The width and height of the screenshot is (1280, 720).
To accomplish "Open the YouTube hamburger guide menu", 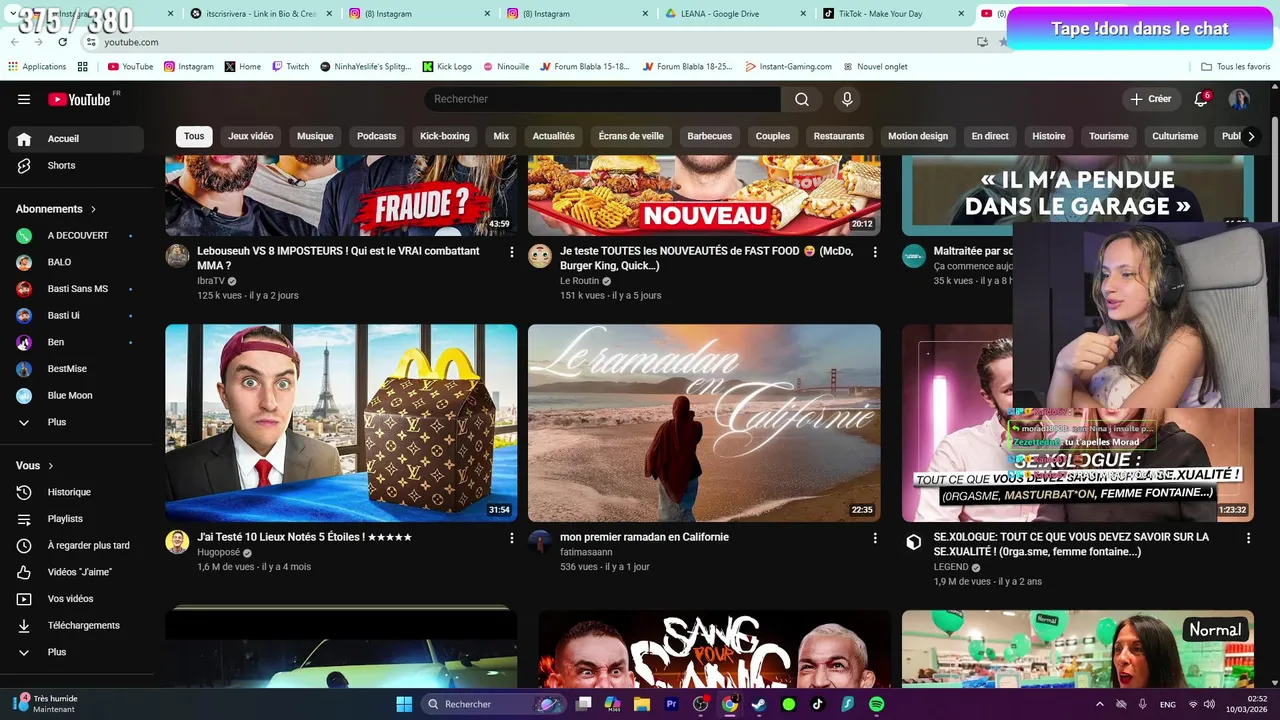I will click(24, 99).
